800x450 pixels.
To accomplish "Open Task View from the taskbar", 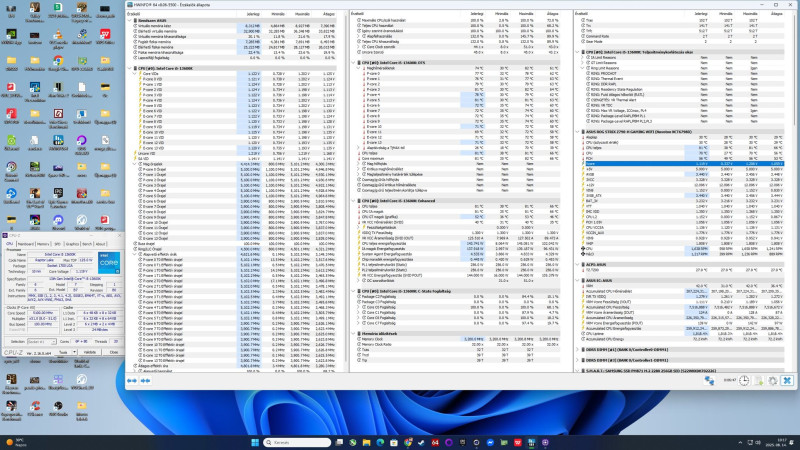I will point(339,442).
